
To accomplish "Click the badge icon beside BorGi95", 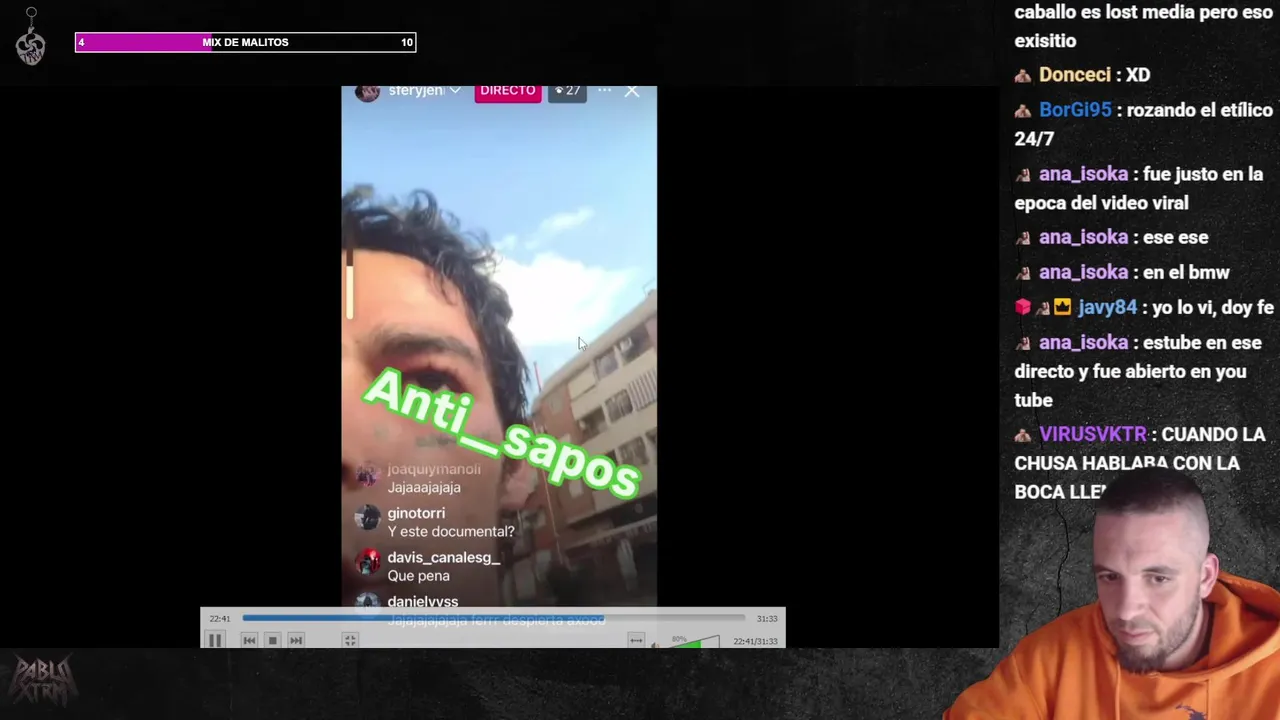I will pyautogui.click(x=1023, y=111).
